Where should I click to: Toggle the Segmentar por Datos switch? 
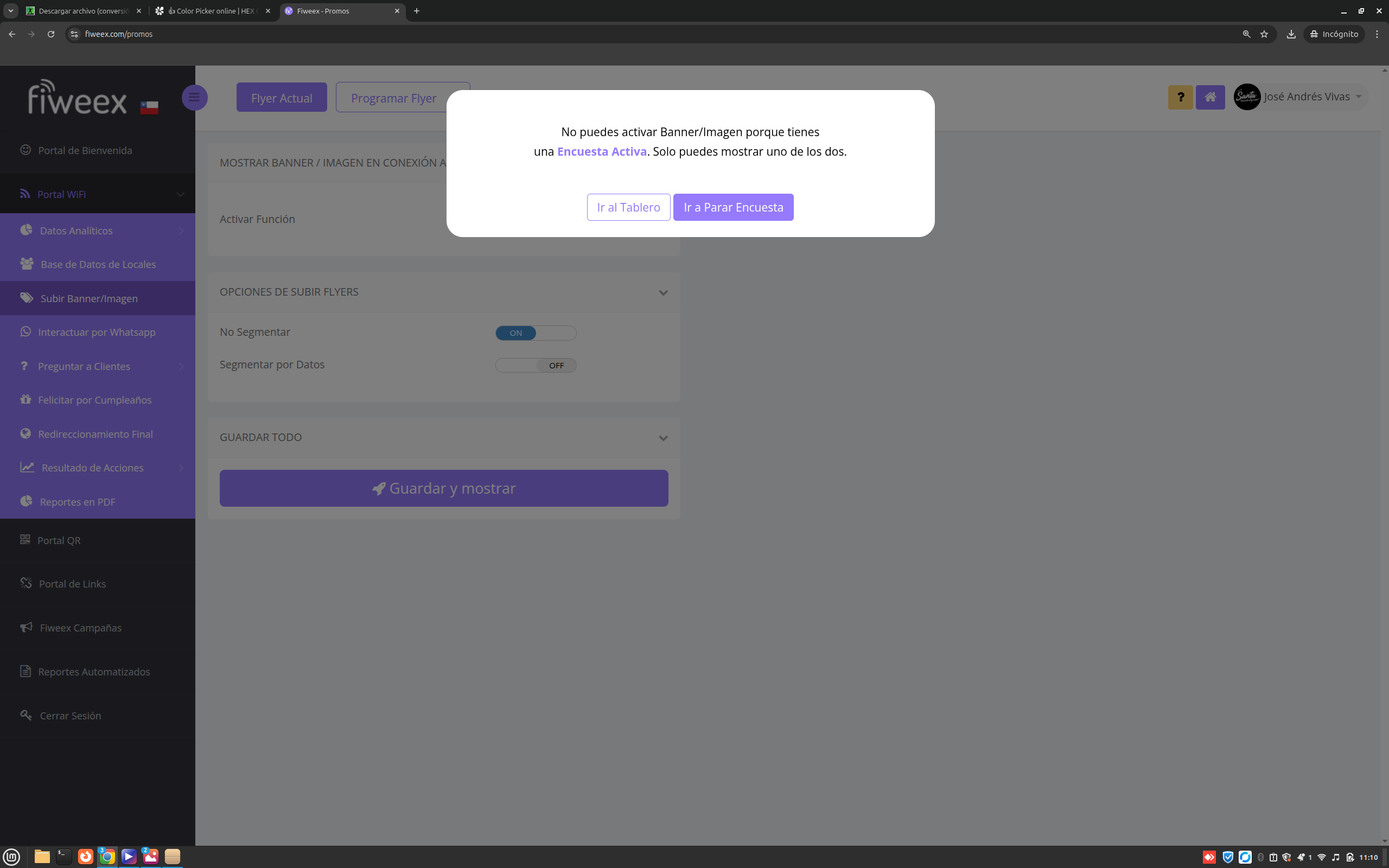pos(536,365)
